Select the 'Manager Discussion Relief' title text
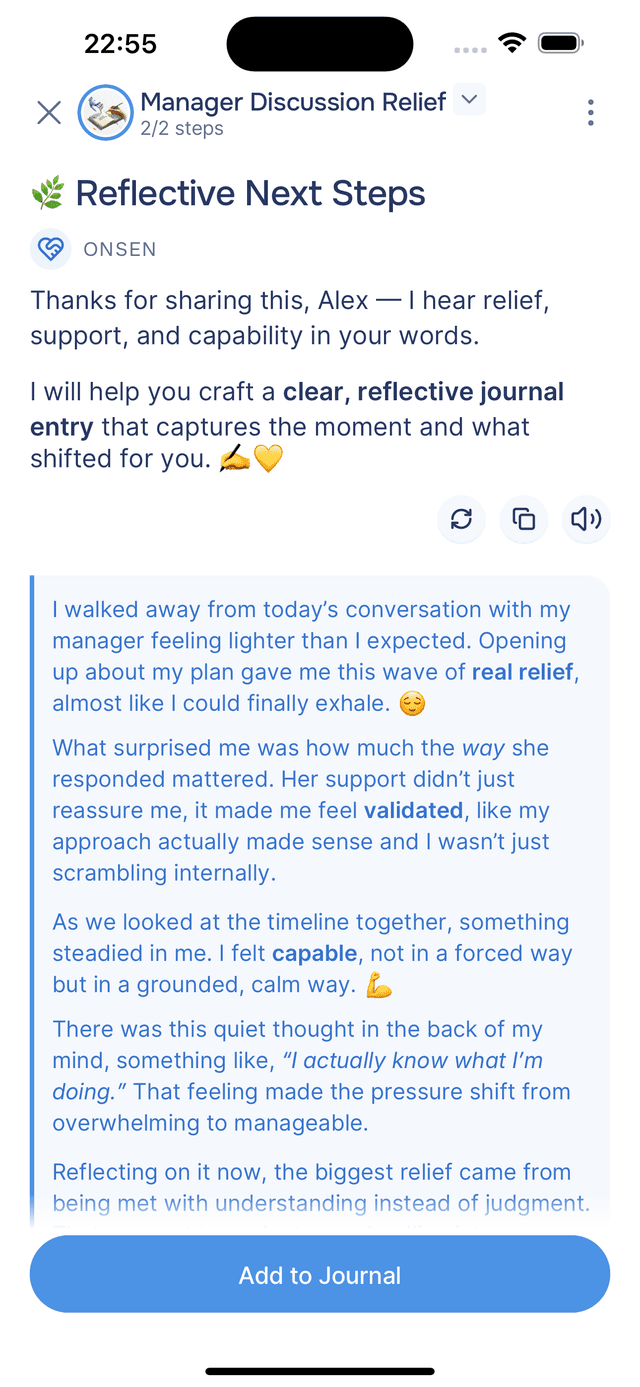Viewport: 640px width, 1387px height. point(293,101)
